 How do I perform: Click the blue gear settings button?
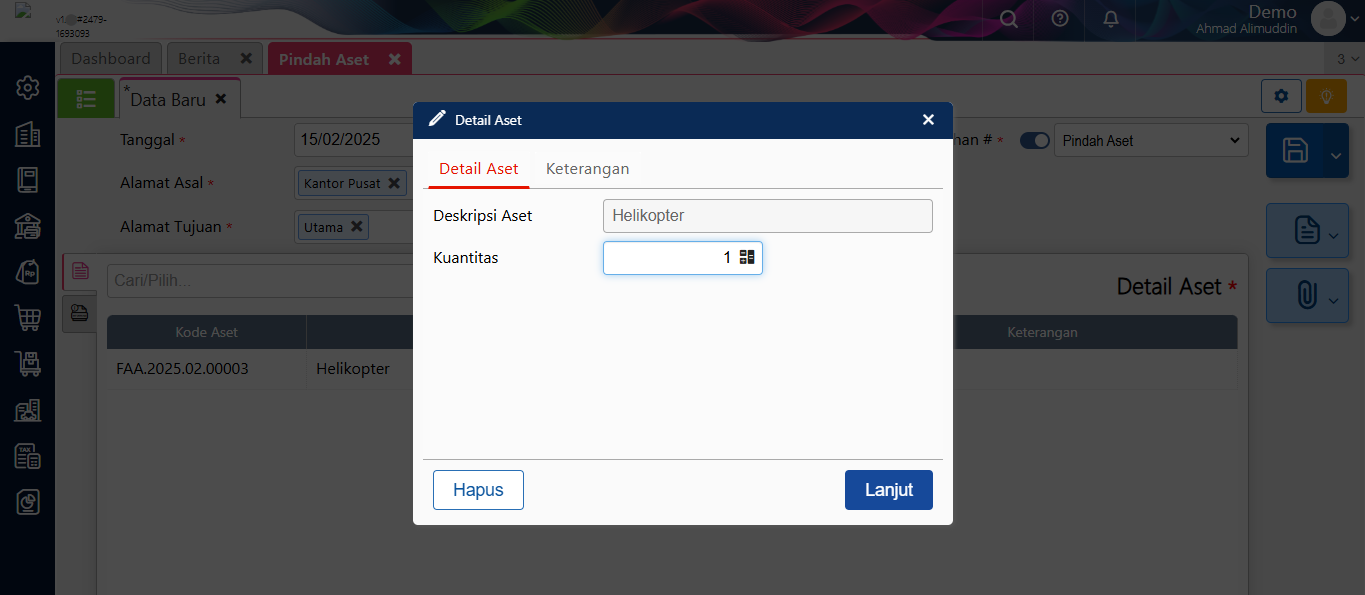(x=1281, y=97)
